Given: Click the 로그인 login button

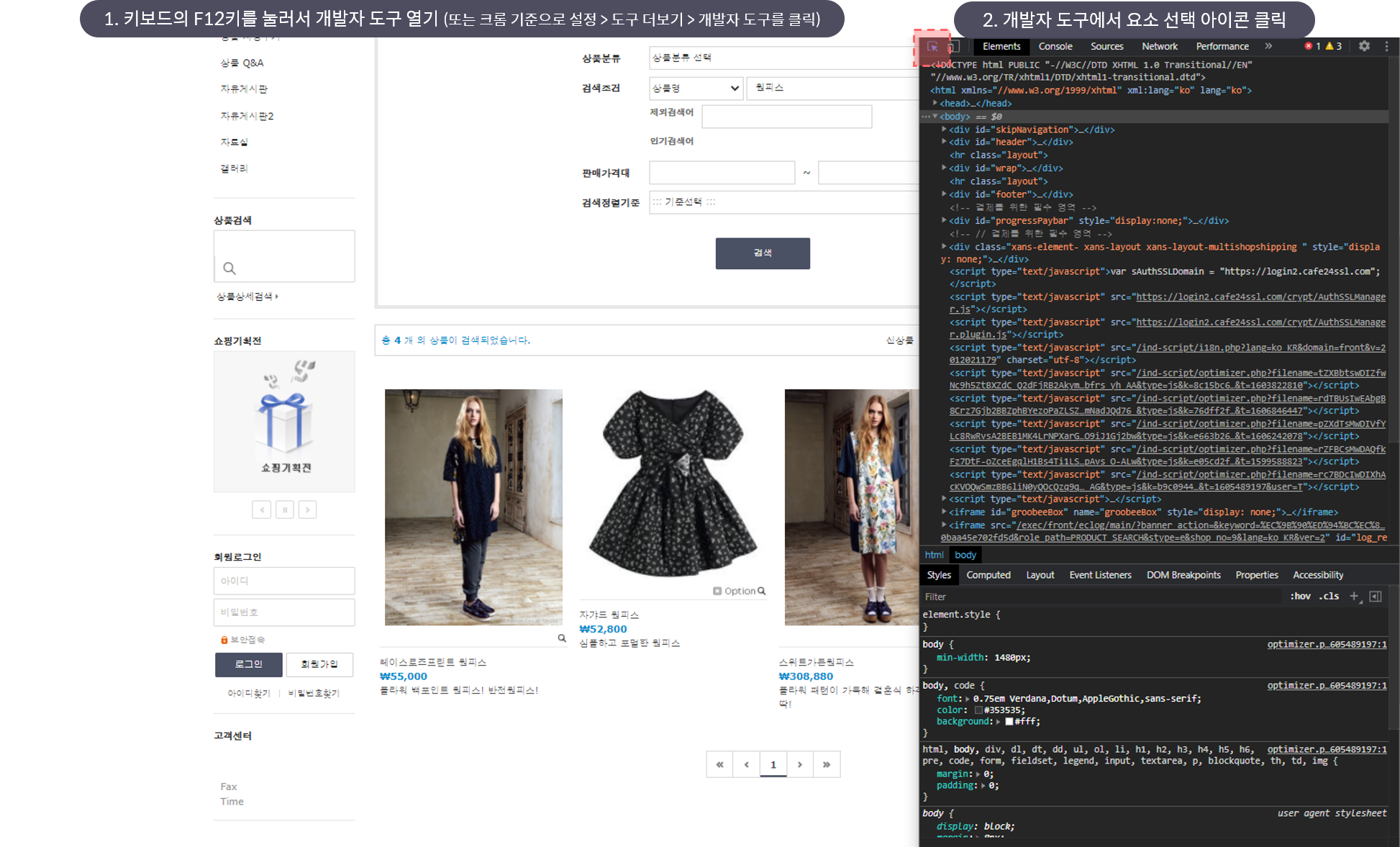Looking at the screenshot, I should pyautogui.click(x=248, y=664).
